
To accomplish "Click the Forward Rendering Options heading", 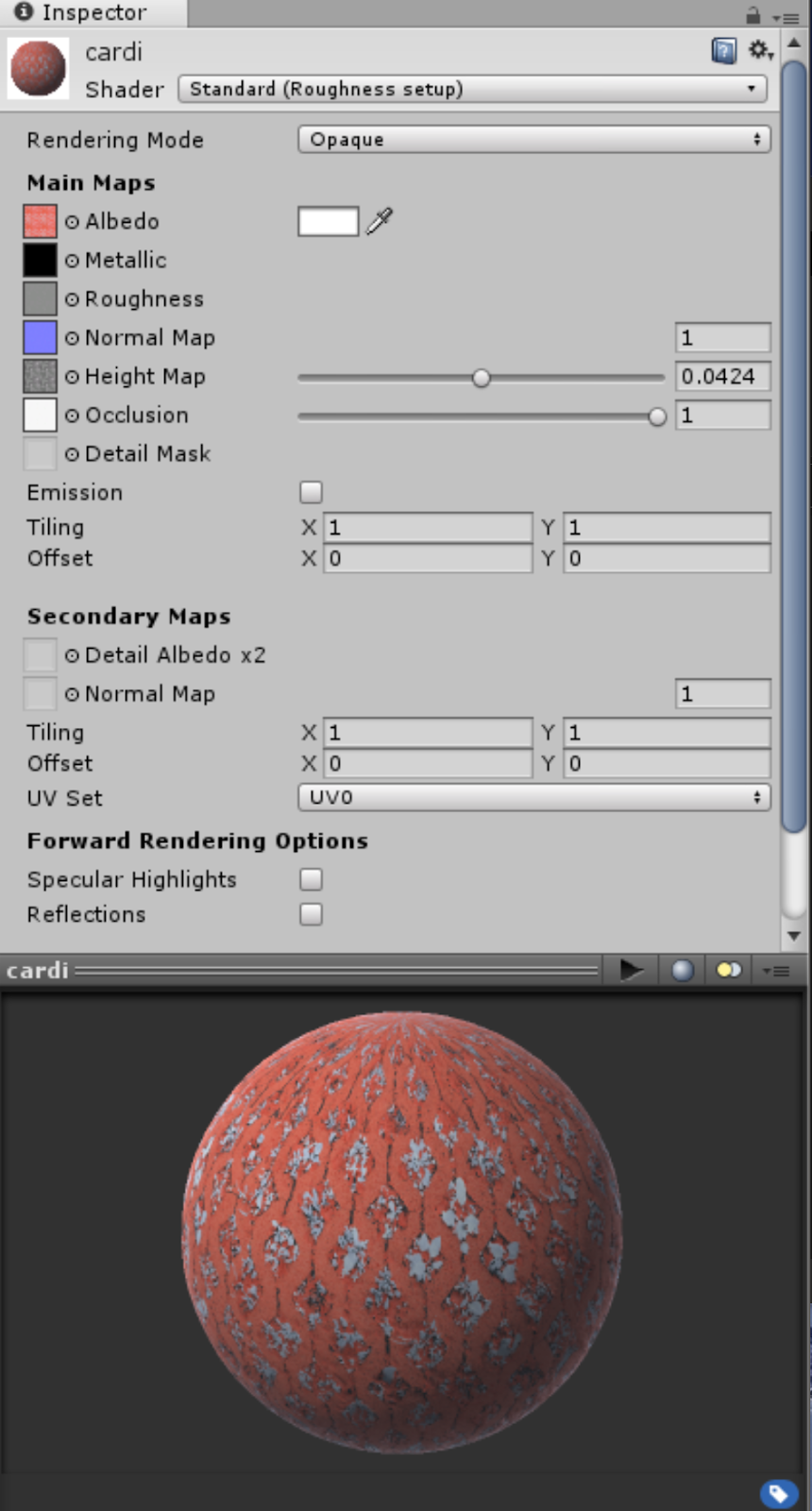I will (197, 840).
